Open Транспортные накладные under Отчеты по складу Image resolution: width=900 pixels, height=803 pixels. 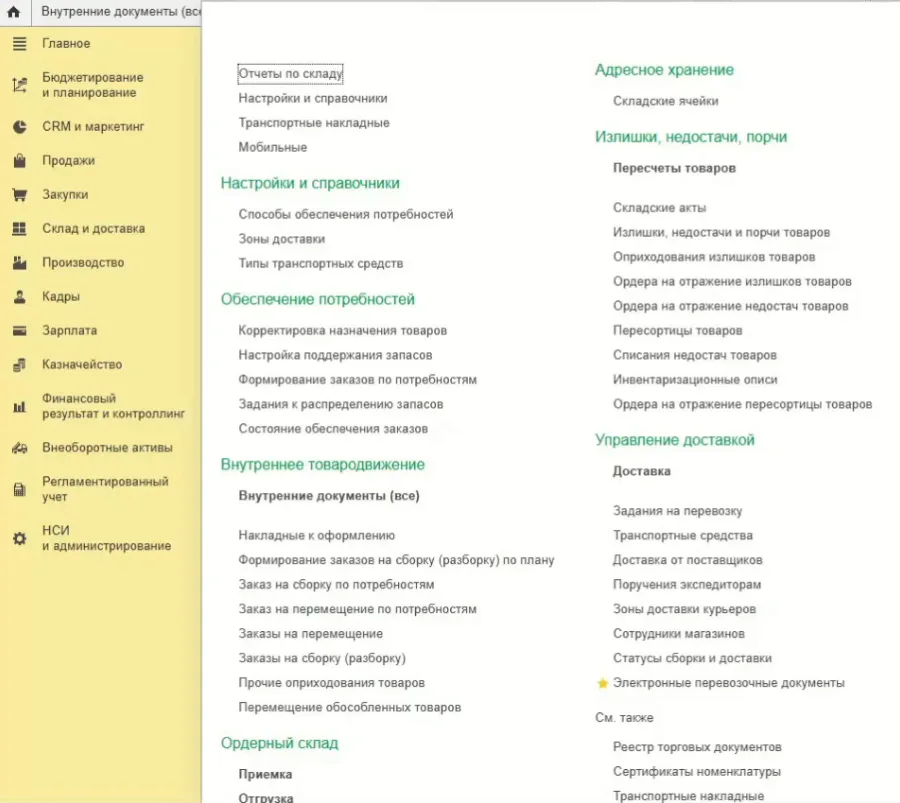click(314, 123)
